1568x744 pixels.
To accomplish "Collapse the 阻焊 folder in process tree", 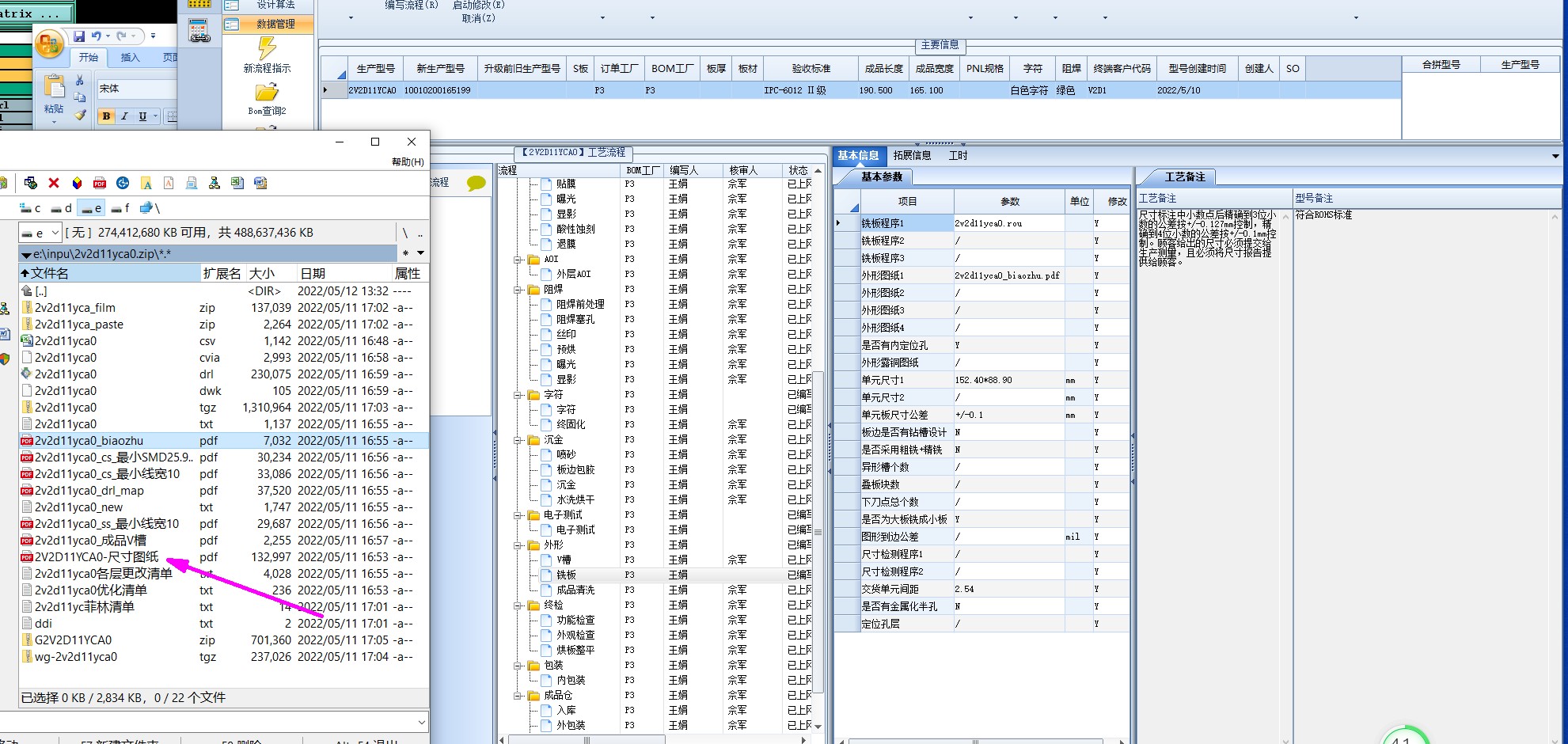I will [518, 289].
